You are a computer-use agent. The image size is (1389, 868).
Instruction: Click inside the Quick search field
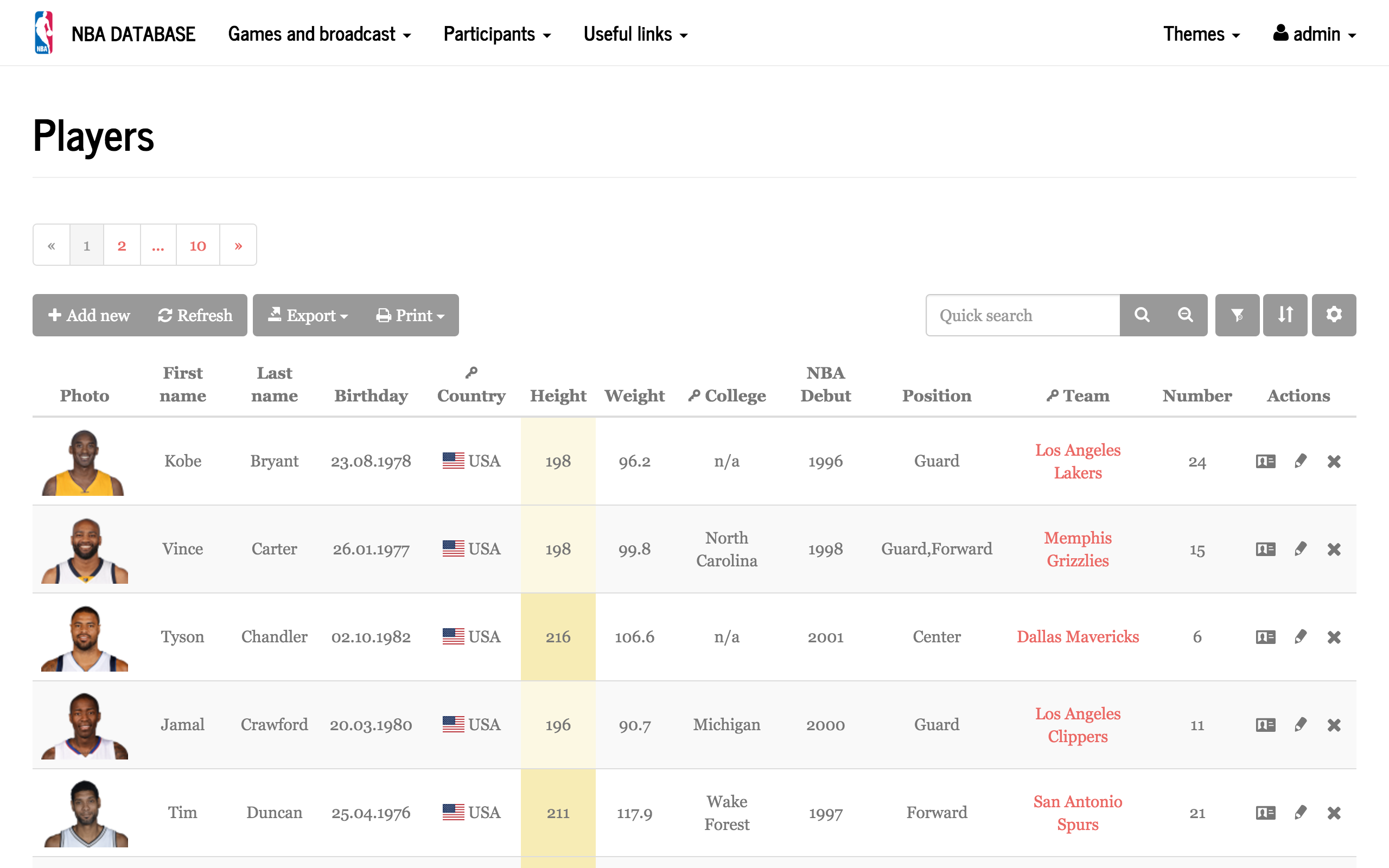(1022, 315)
